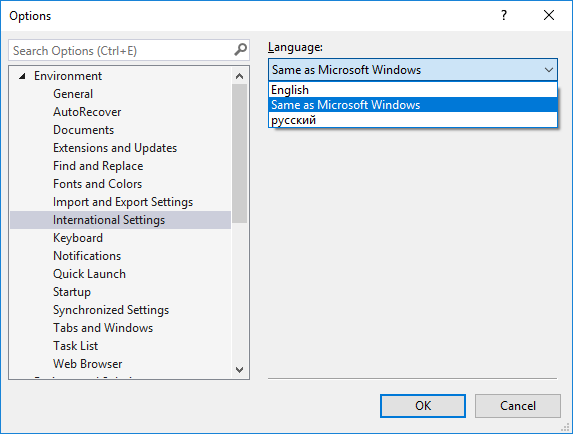Viewport: 573px width, 434px height.
Task: Choose English from the Language list
Action: [x=413, y=90]
